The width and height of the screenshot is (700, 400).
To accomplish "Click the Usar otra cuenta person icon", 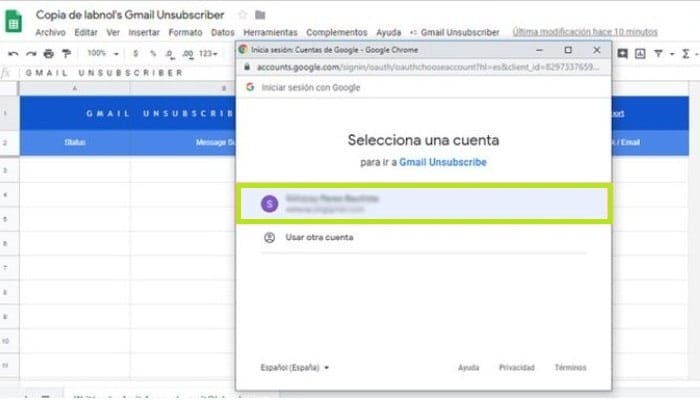I will [270, 238].
